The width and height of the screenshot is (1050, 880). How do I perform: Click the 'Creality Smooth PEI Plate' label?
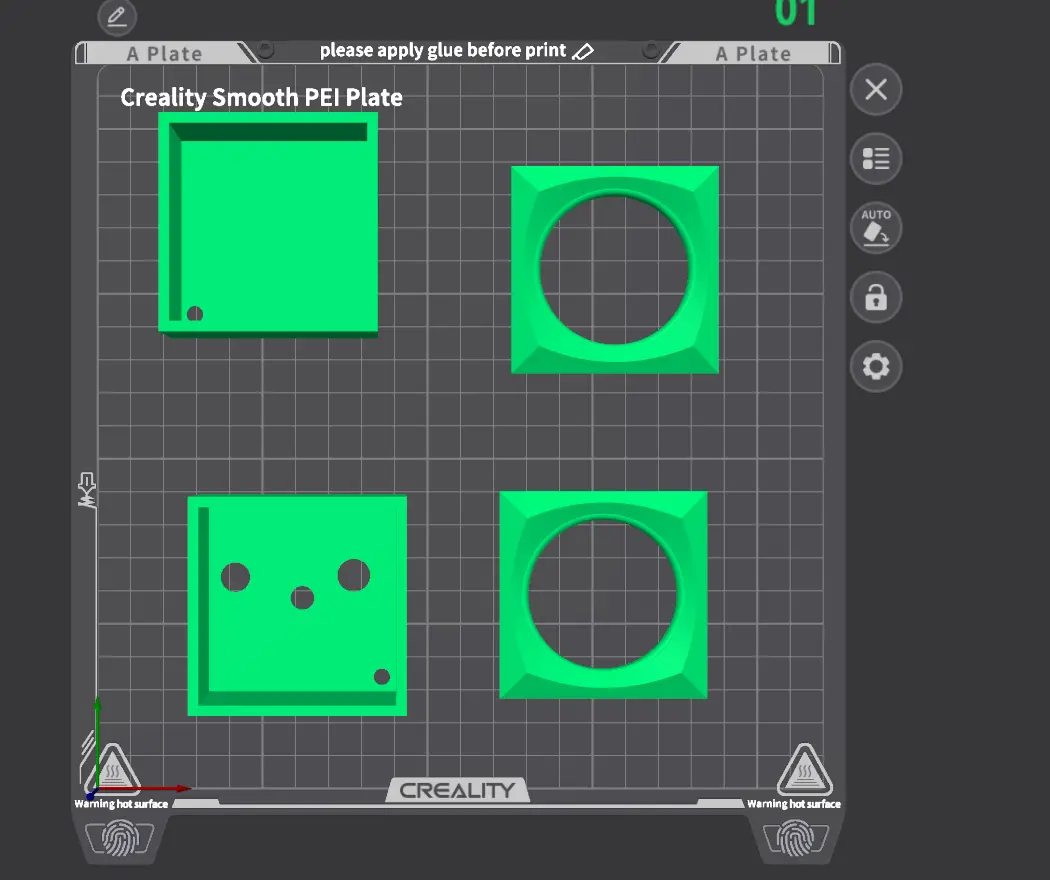tap(261, 98)
